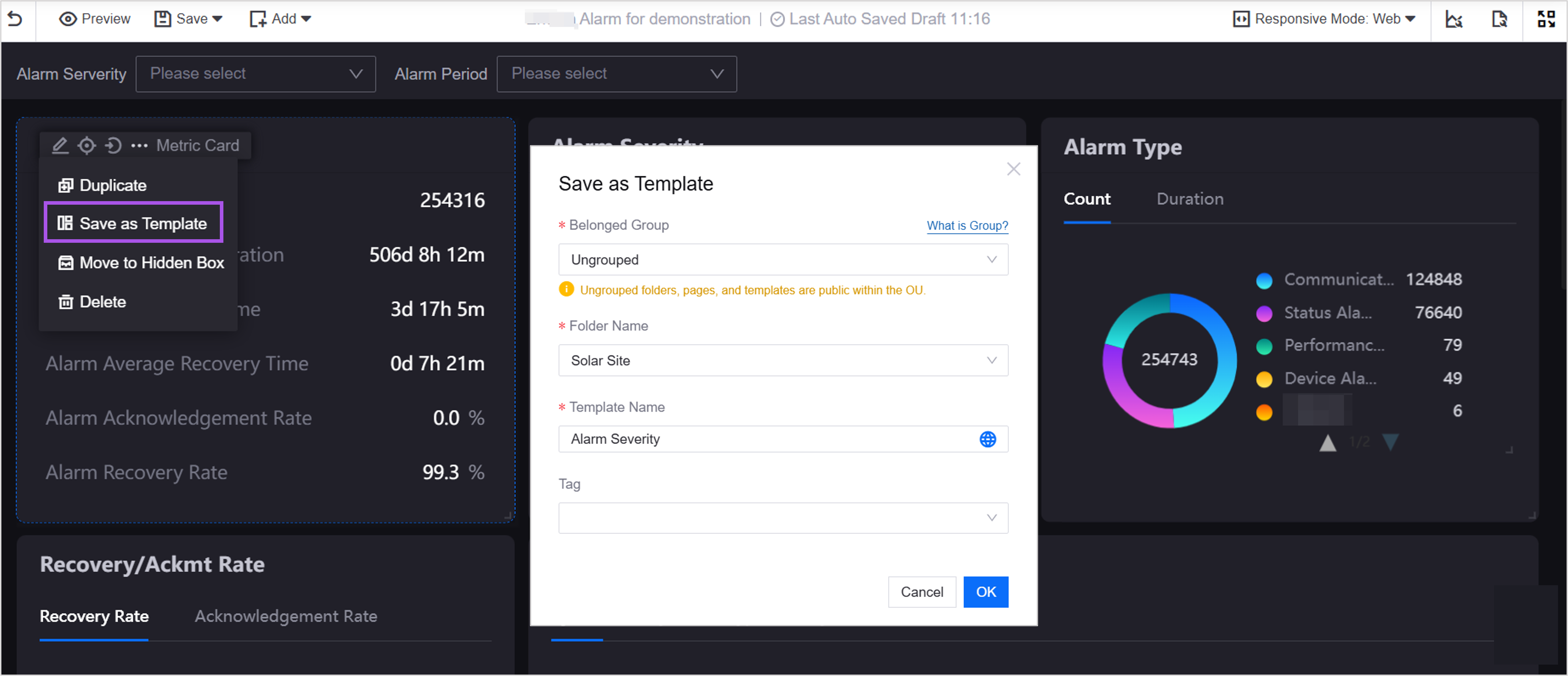Select the Acknowledgement Rate tab
1568x676 pixels.
286,616
